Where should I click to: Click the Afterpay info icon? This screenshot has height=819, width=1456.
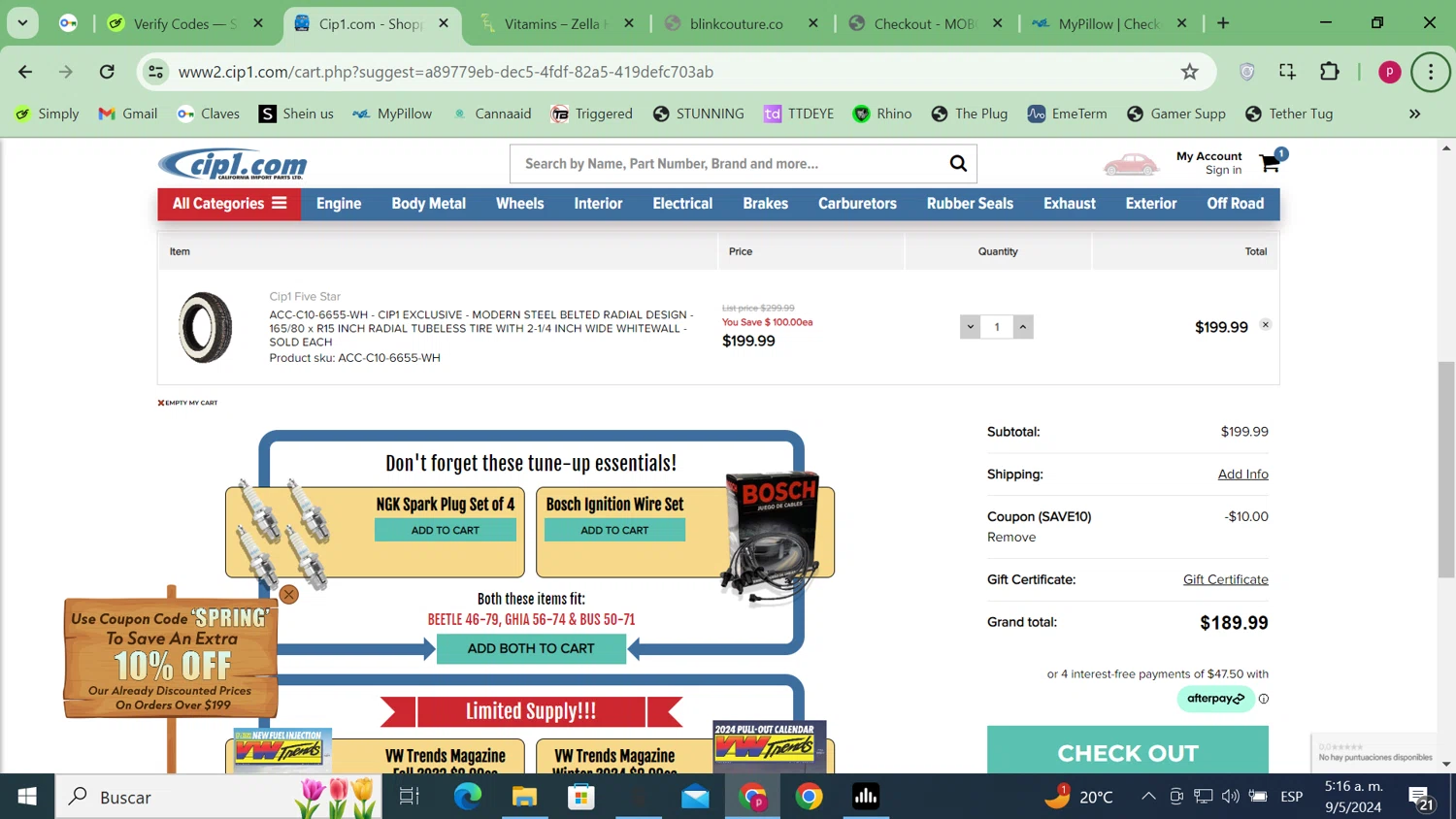[1264, 699]
